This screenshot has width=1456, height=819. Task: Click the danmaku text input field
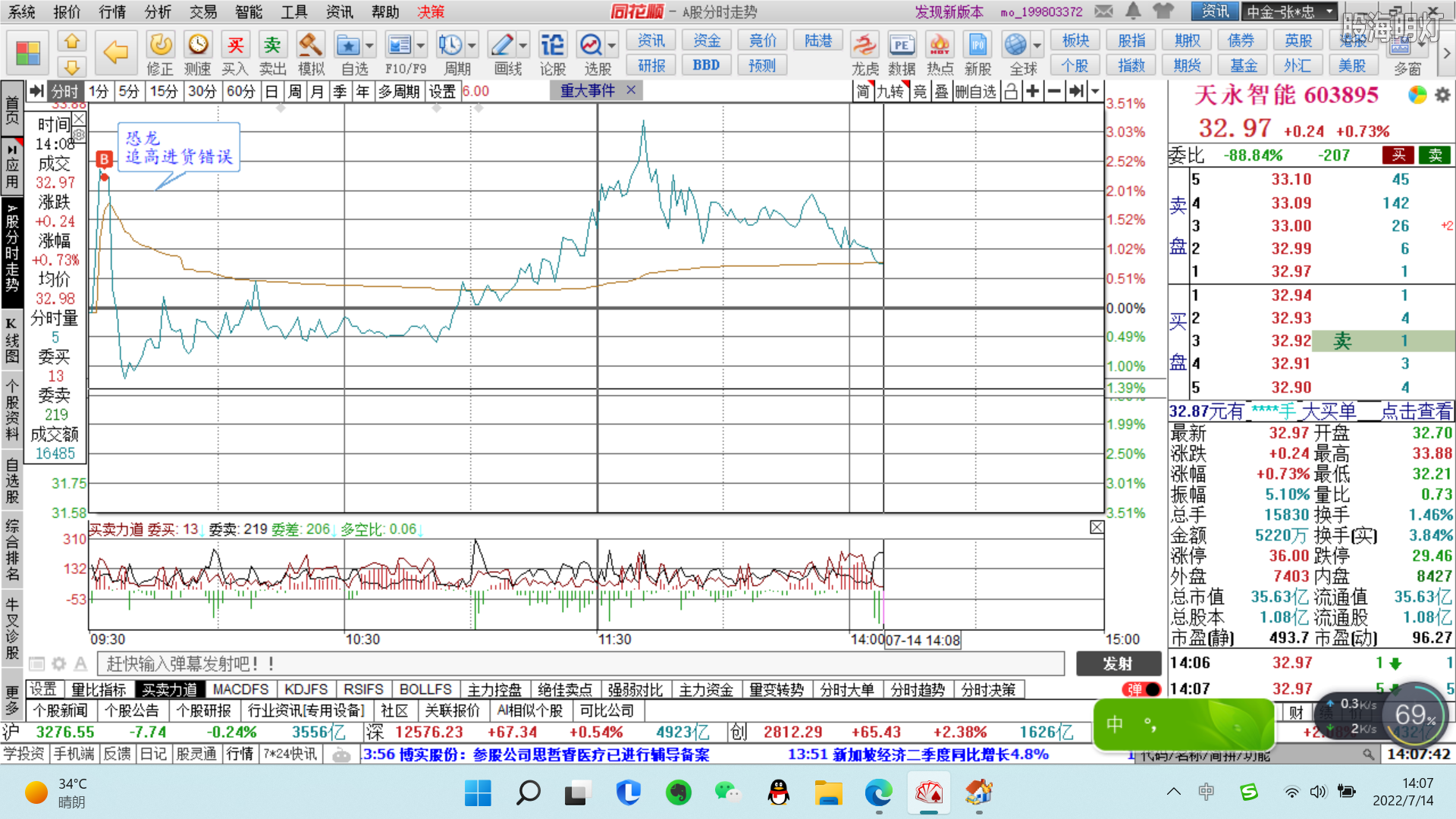click(581, 664)
